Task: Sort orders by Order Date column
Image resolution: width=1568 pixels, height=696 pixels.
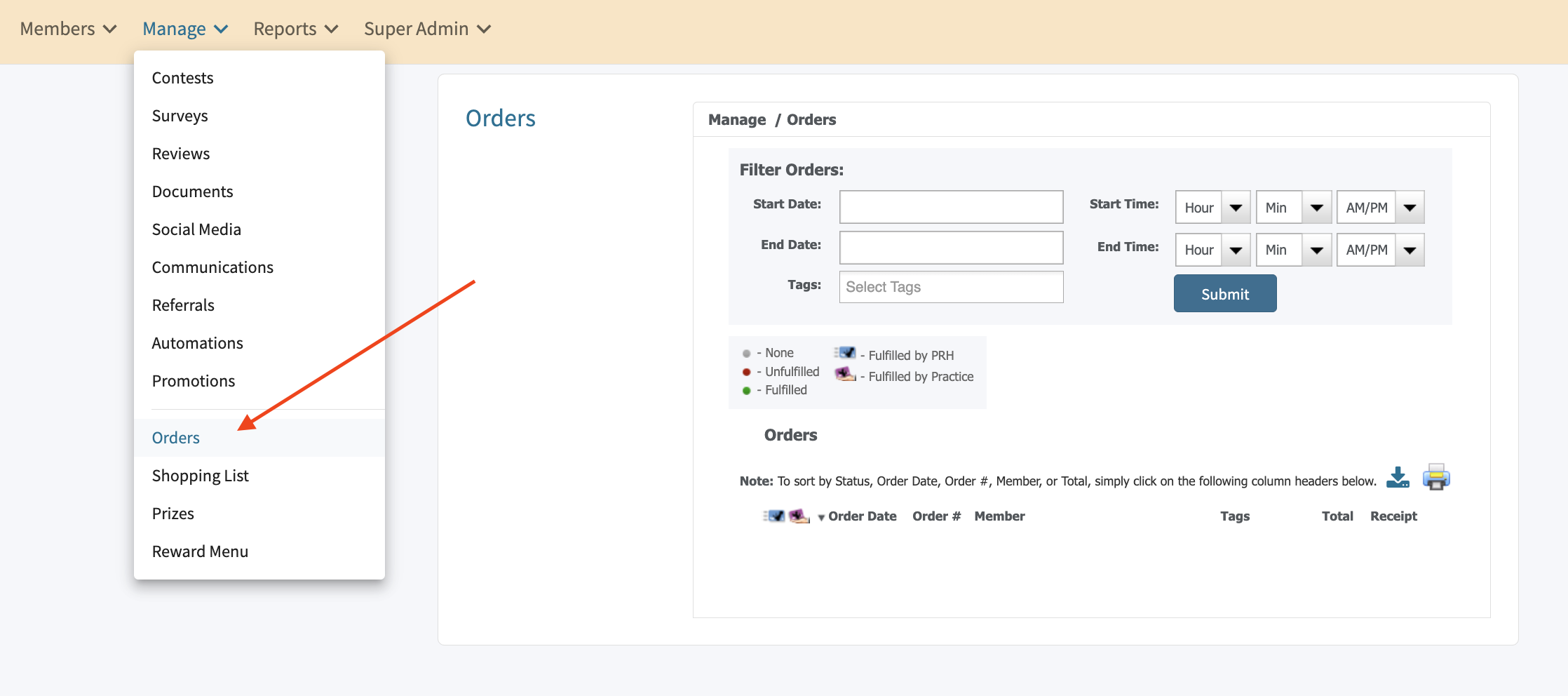Action: coord(862,516)
